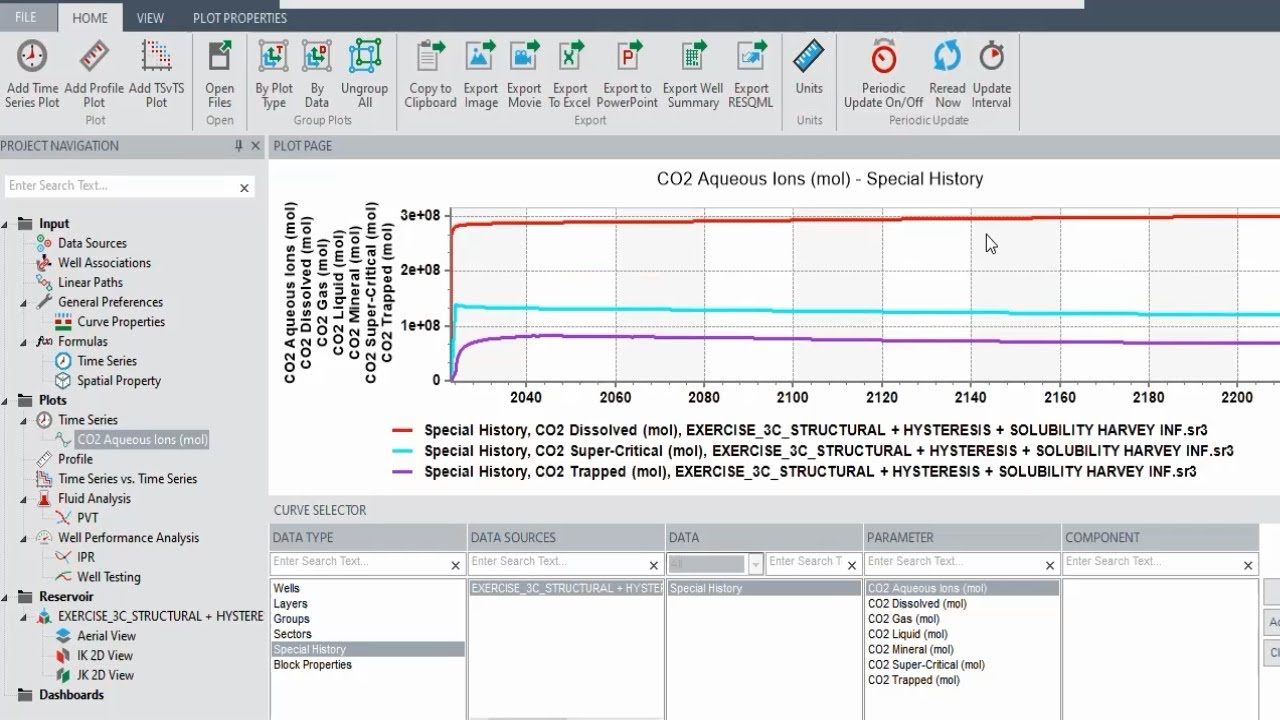Click the Add Time Series Plot icon
Image resolution: width=1280 pixels, height=720 pixels.
tap(32, 57)
